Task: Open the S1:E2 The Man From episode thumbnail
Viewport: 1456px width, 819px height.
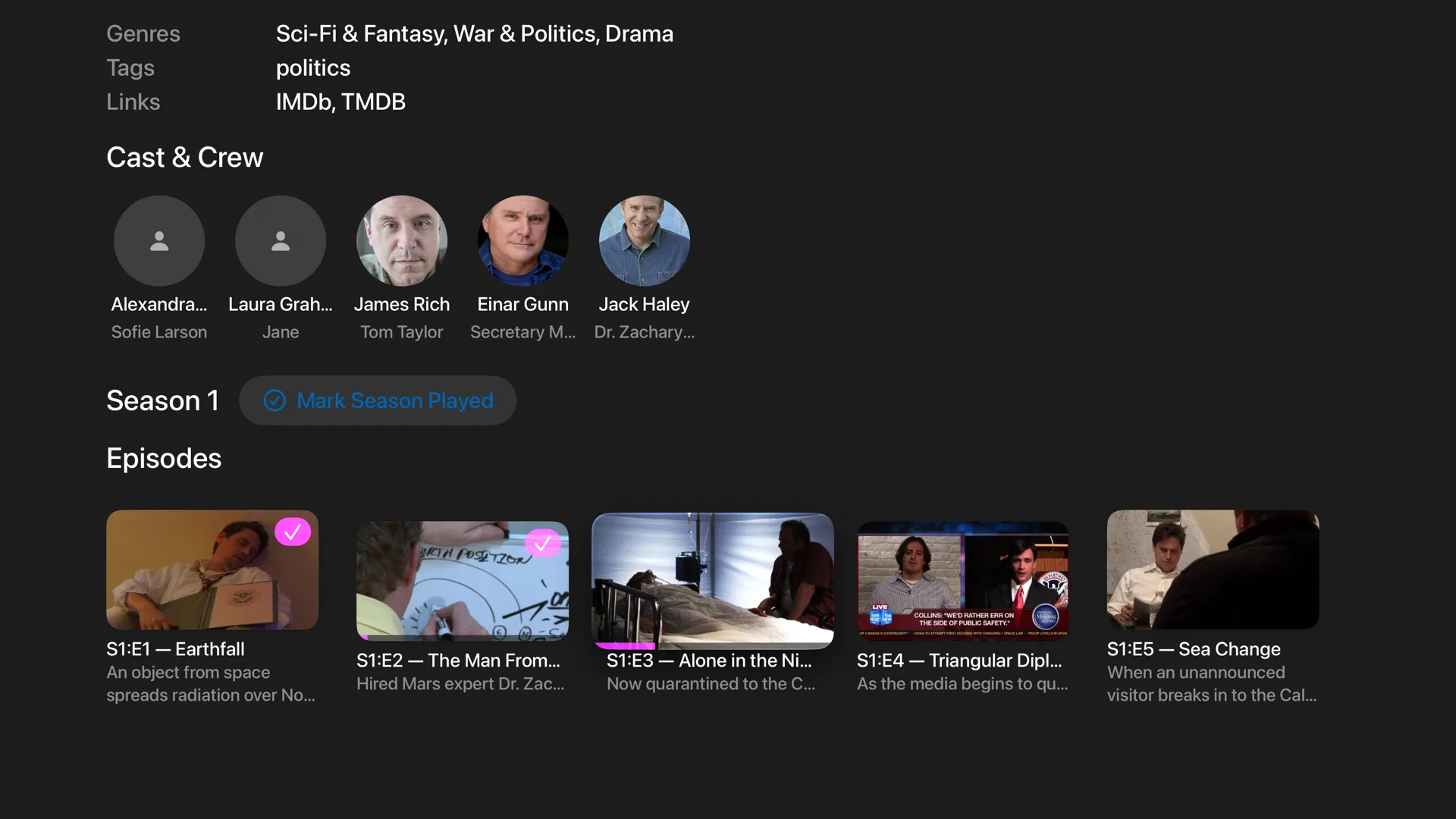Action: click(x=463, y=581)
